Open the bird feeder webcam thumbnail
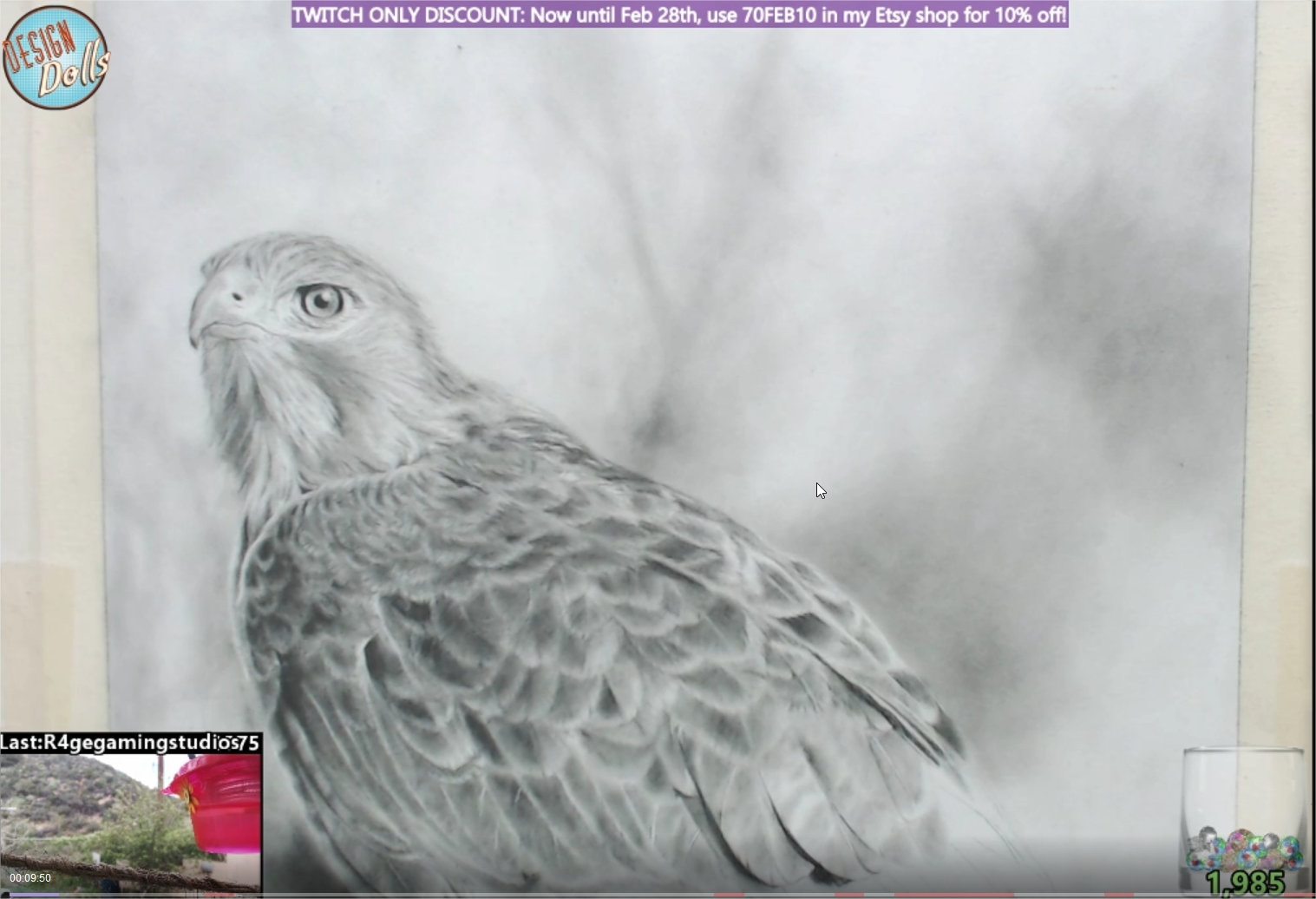Screen dimensions: 1316x899 130,823
